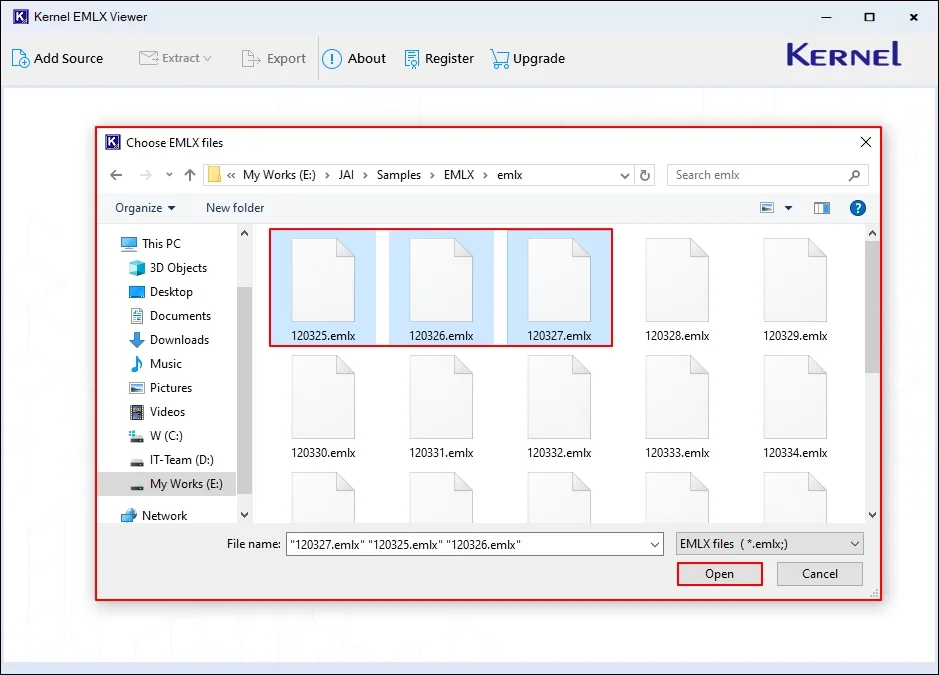Viewport: 939px width, 675px height.
Task: Click the Kernel logo
Action: (x=842, y=56)
